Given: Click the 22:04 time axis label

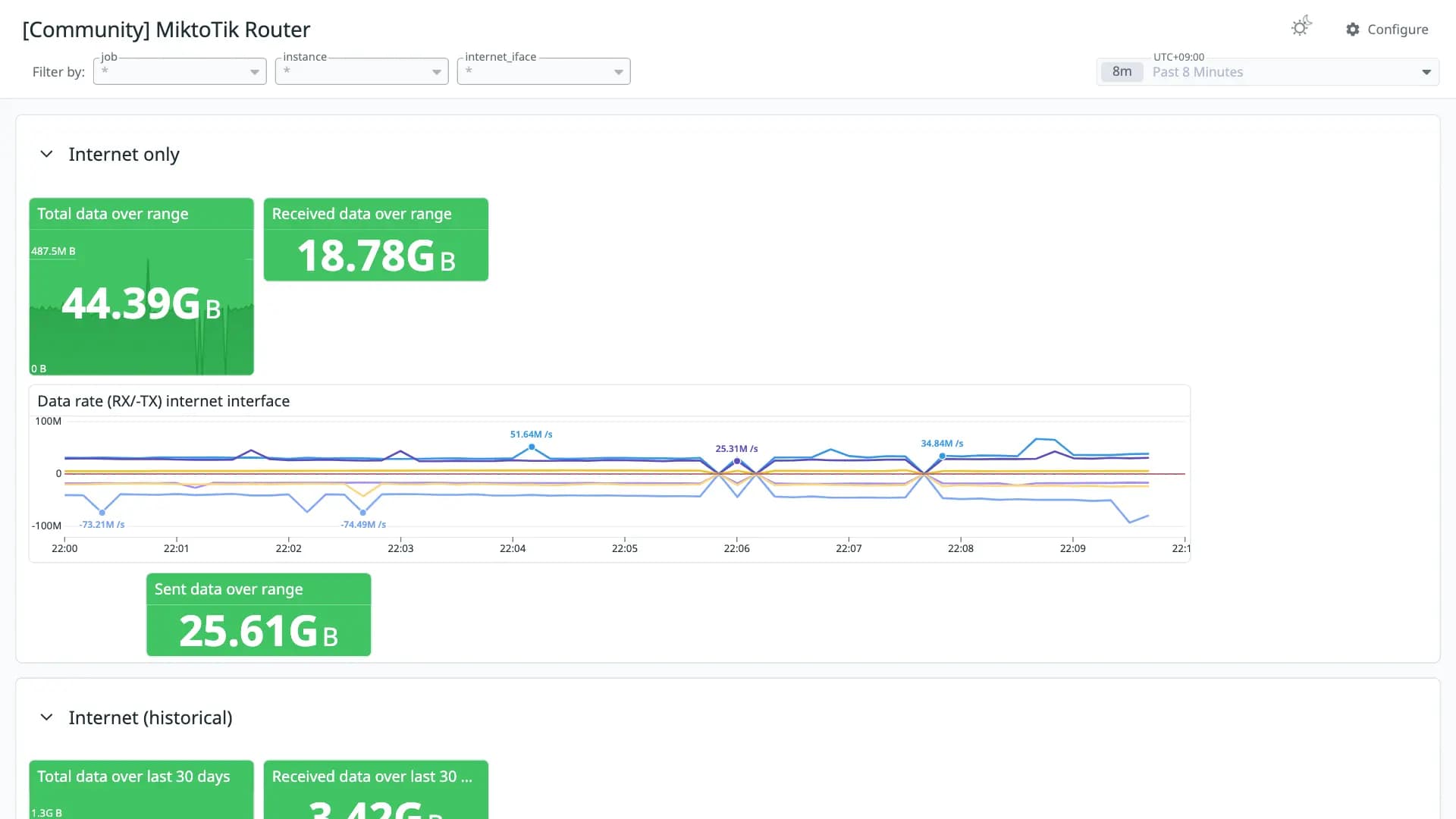Looking at the screenshot, I should point(513,548).
